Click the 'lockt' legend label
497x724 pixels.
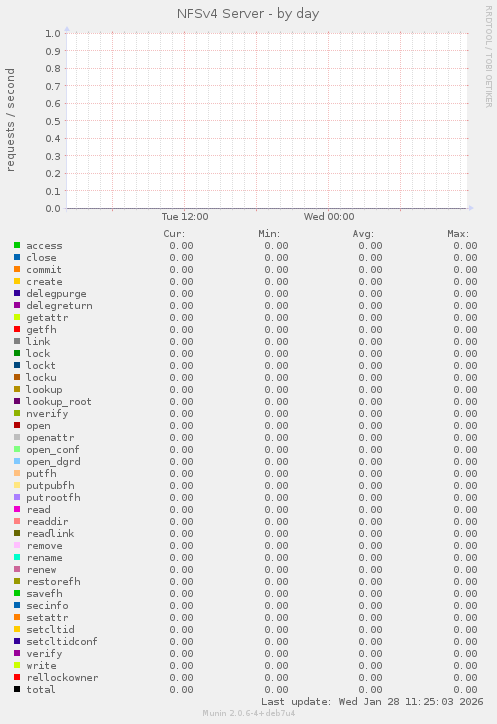coord(41,366)
